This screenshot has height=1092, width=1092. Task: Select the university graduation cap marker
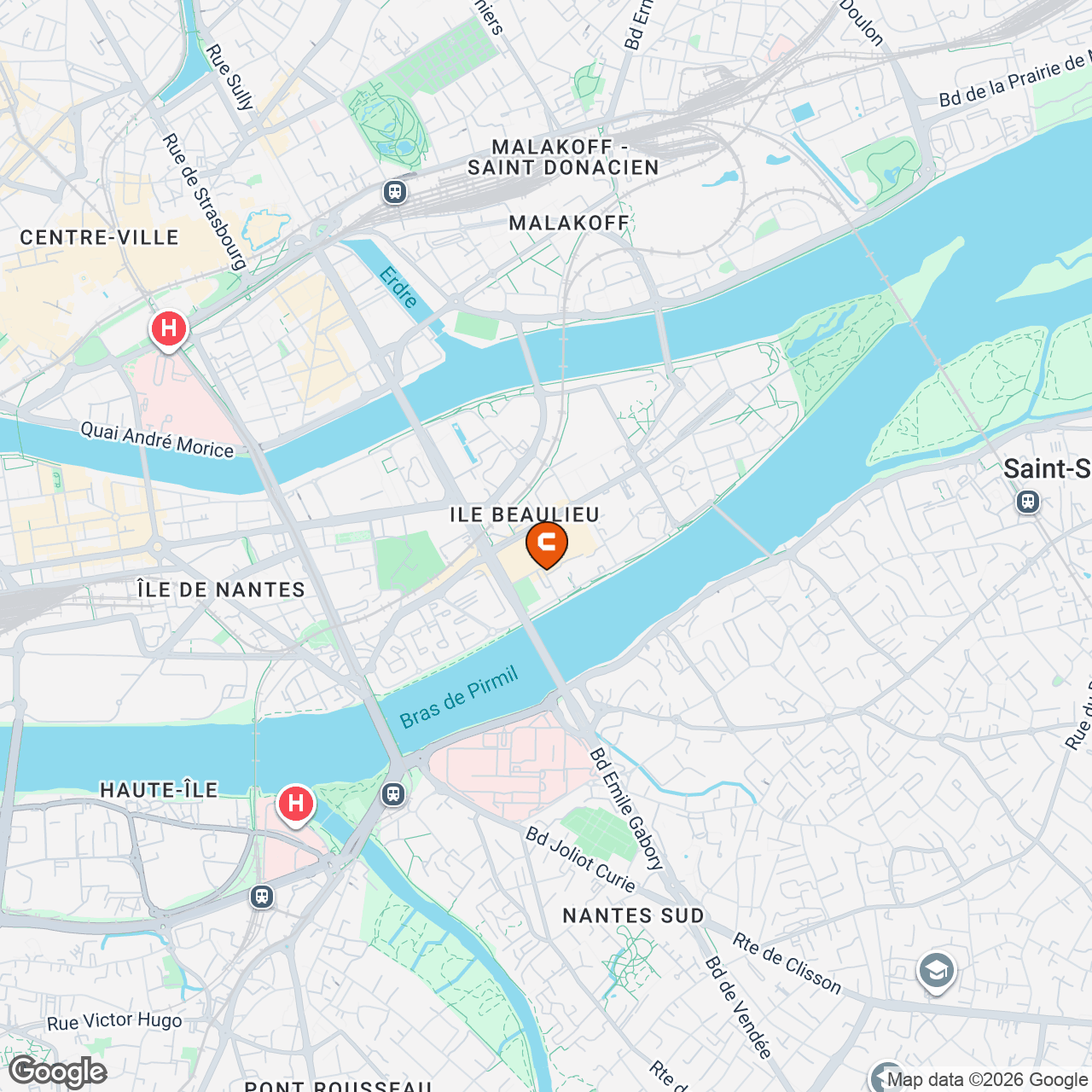point(937,972)
